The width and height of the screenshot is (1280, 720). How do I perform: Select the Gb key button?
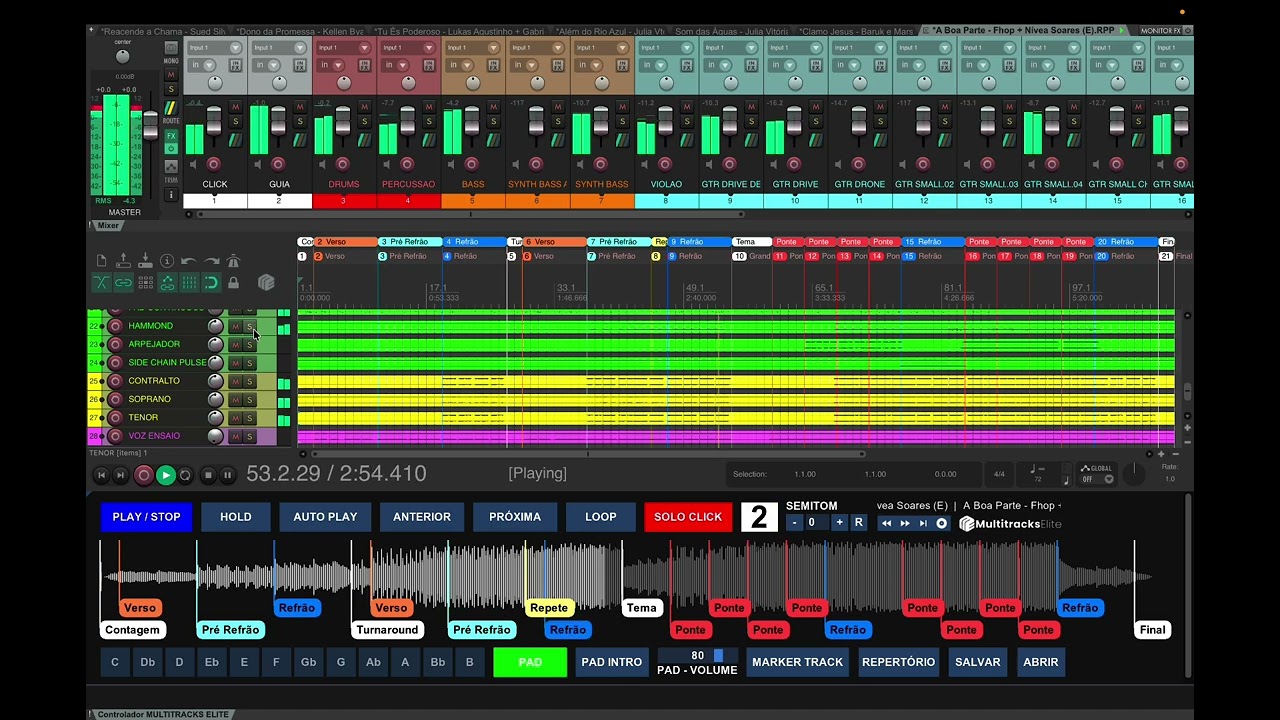308,662
